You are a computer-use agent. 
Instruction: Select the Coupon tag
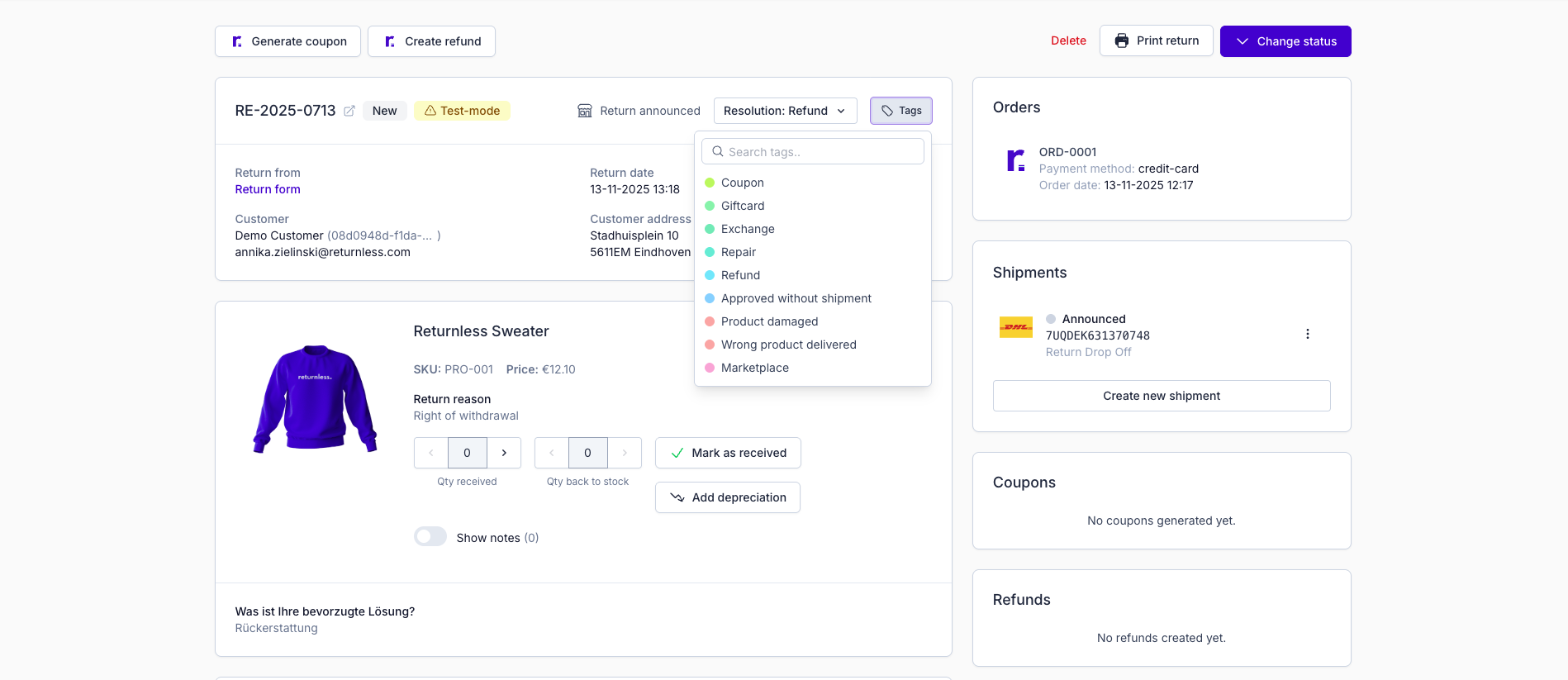click(813, 183)
